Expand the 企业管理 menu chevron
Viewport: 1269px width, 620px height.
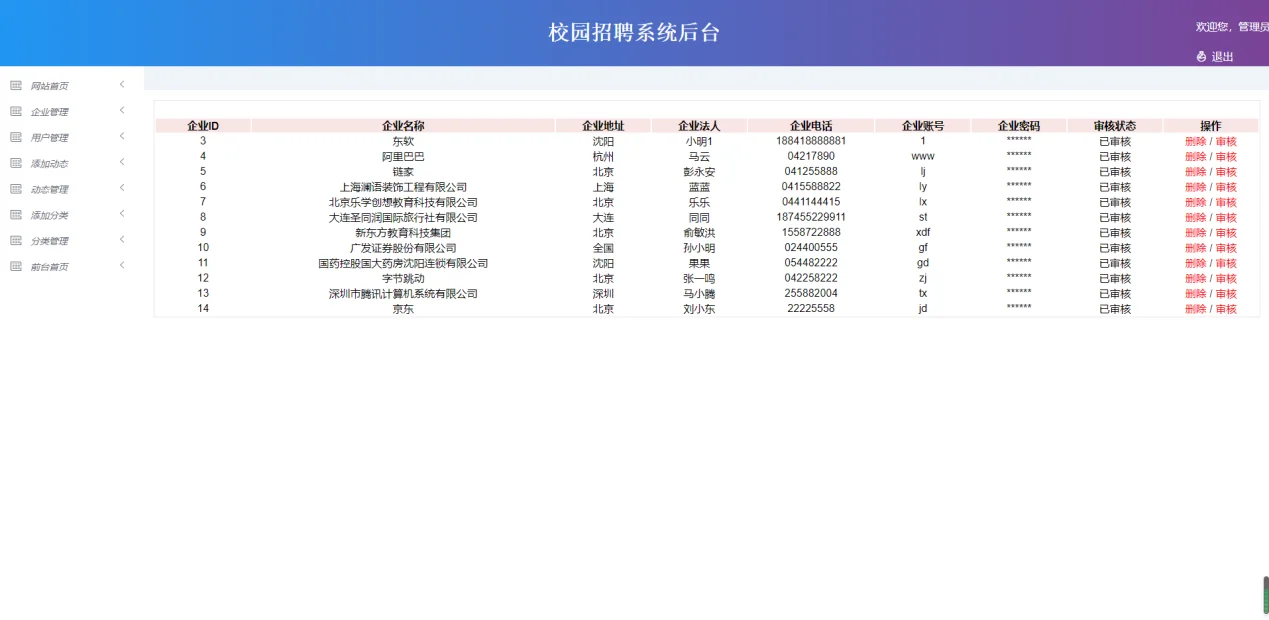click(122, 111)
